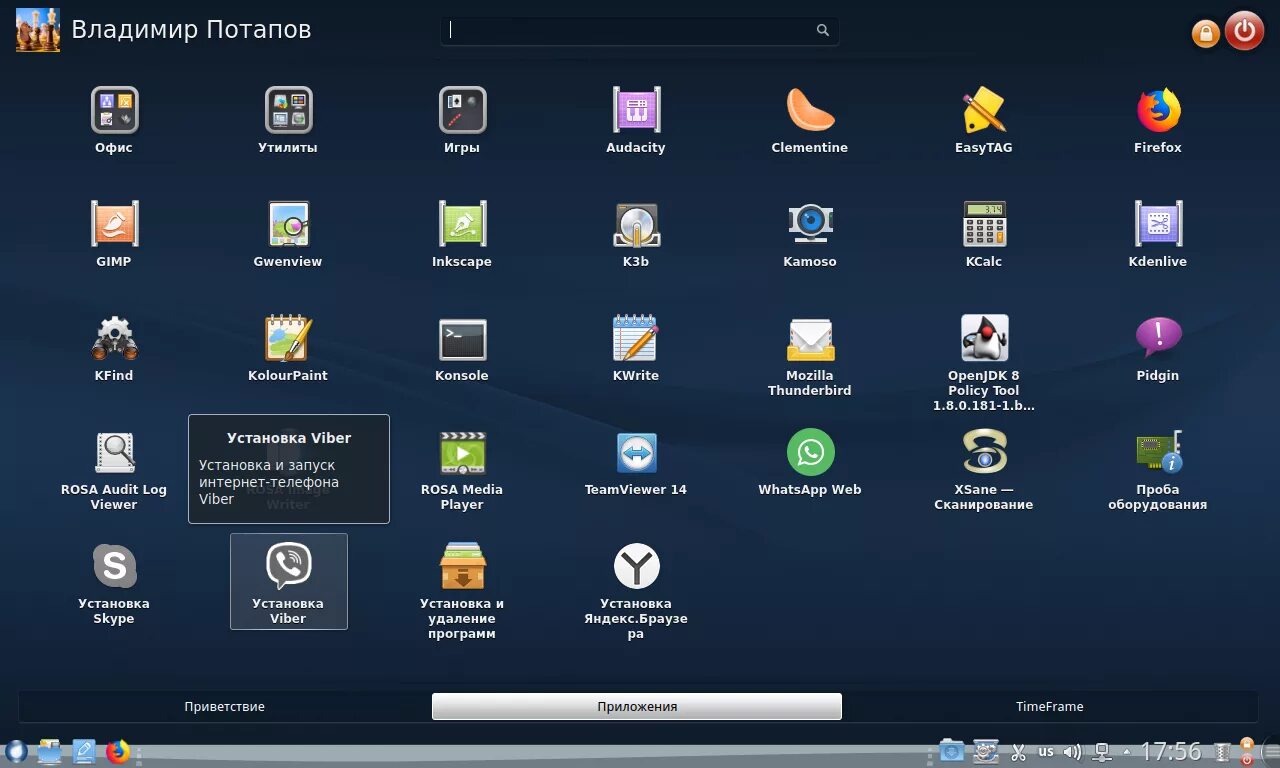Viewport: 1280px width, 768px height.
Task: Click the clock showing 17:56
Action: (1171, 751)
